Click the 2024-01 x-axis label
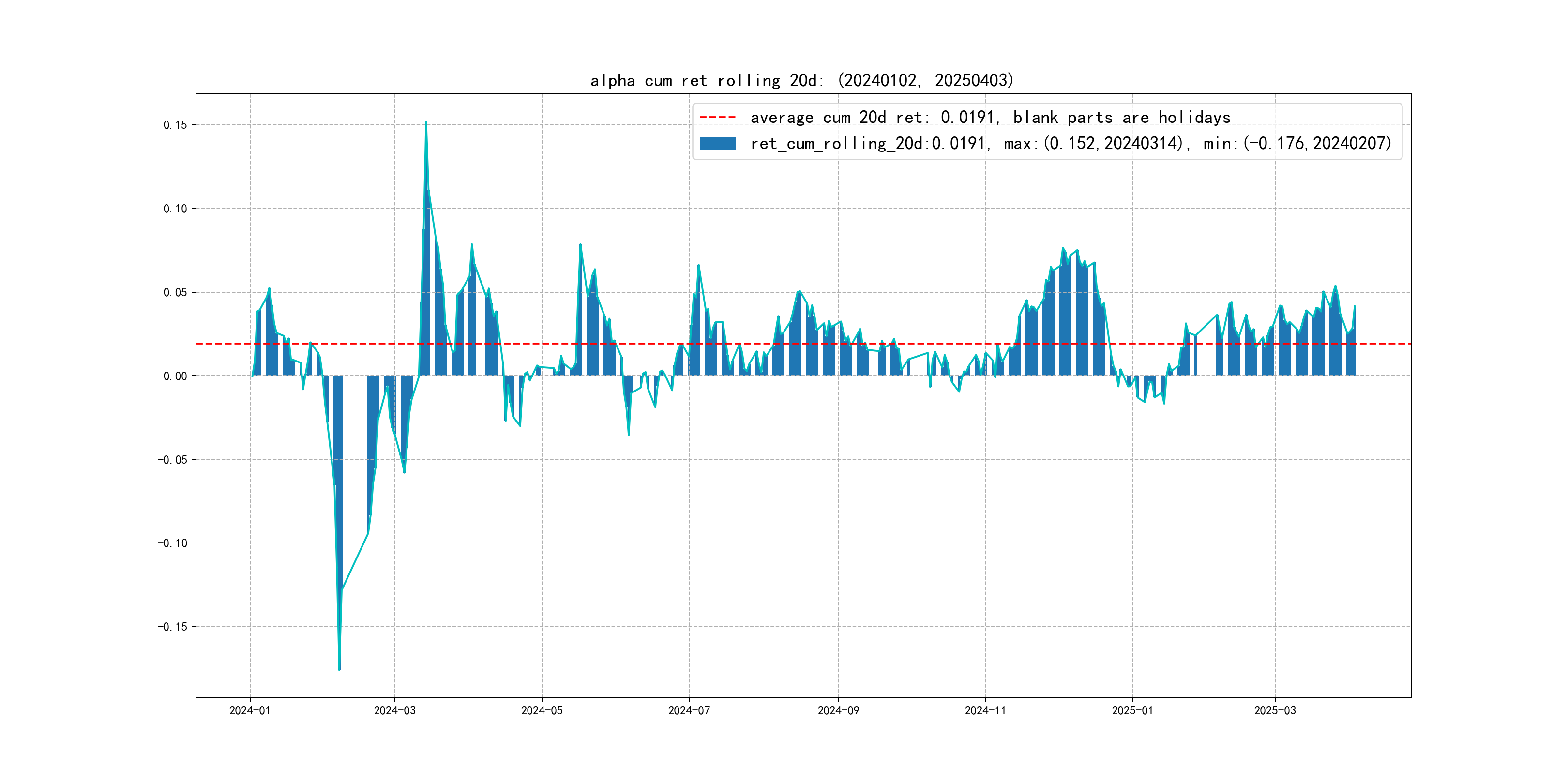Image resolution: width=1568 pixels, height=784 pixels. (x=250, y=710)
